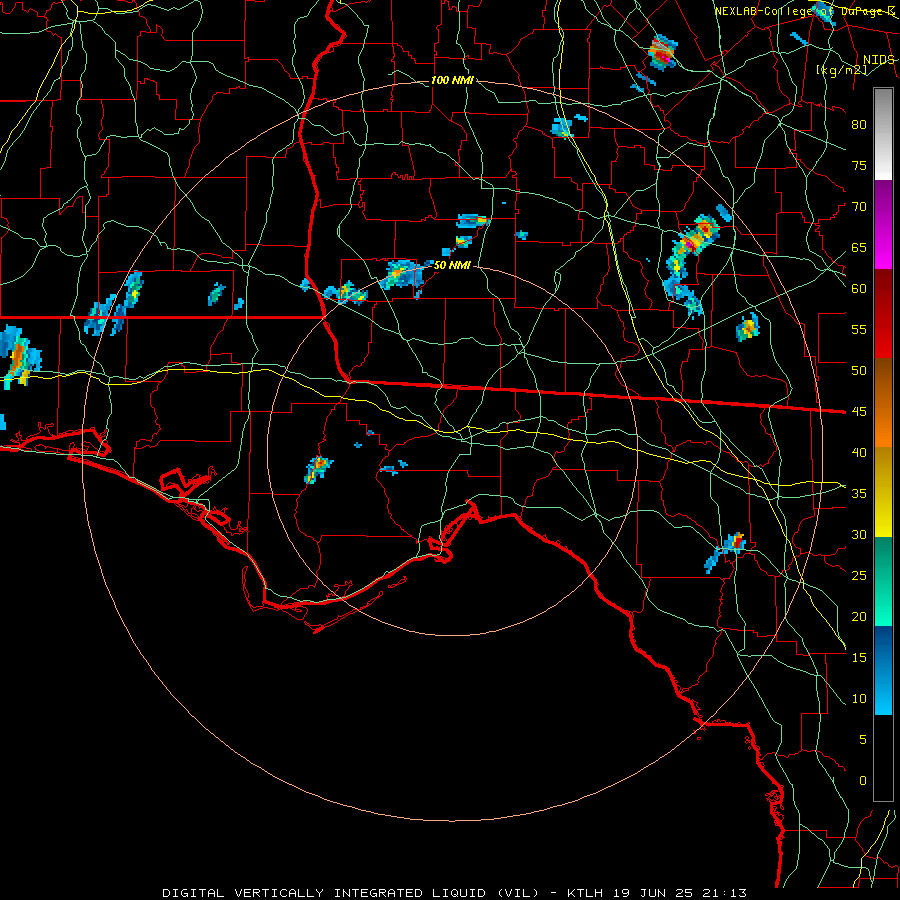Screen dimensions: 900x900
Task: Pick the blue legend color band
Action: (x=883, y=670)
